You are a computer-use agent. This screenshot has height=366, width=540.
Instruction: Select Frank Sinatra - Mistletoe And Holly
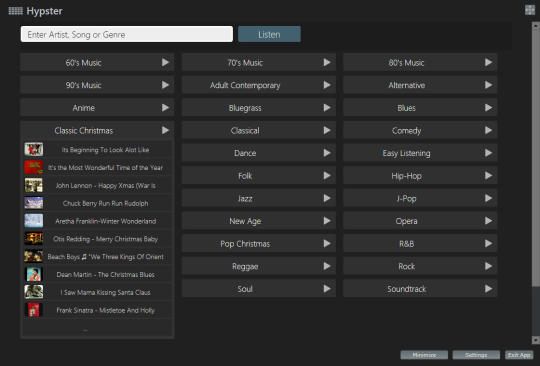pyautogui.click(x=105, y=310)
